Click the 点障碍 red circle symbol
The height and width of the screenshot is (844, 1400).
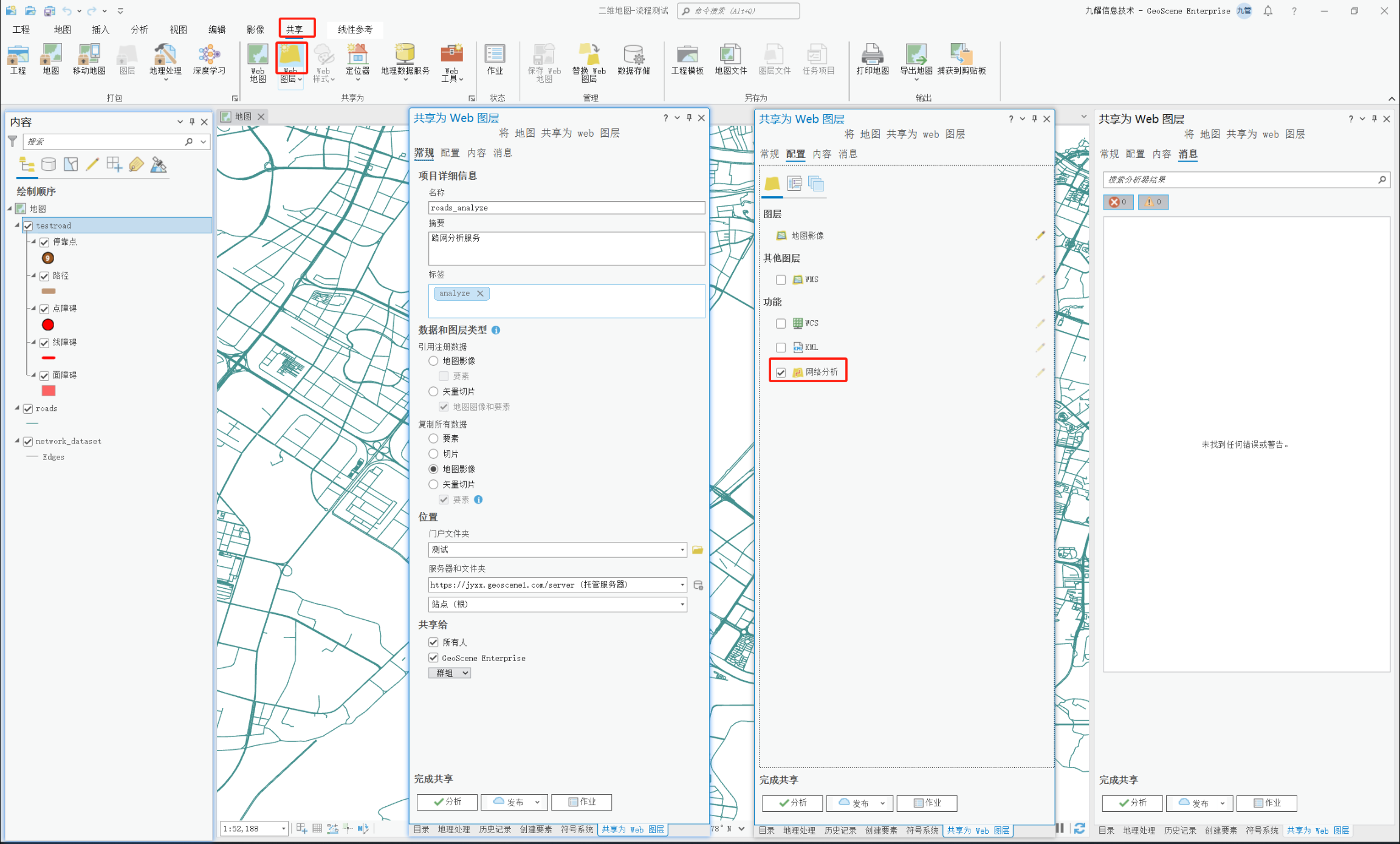click(x=48, y=325)
